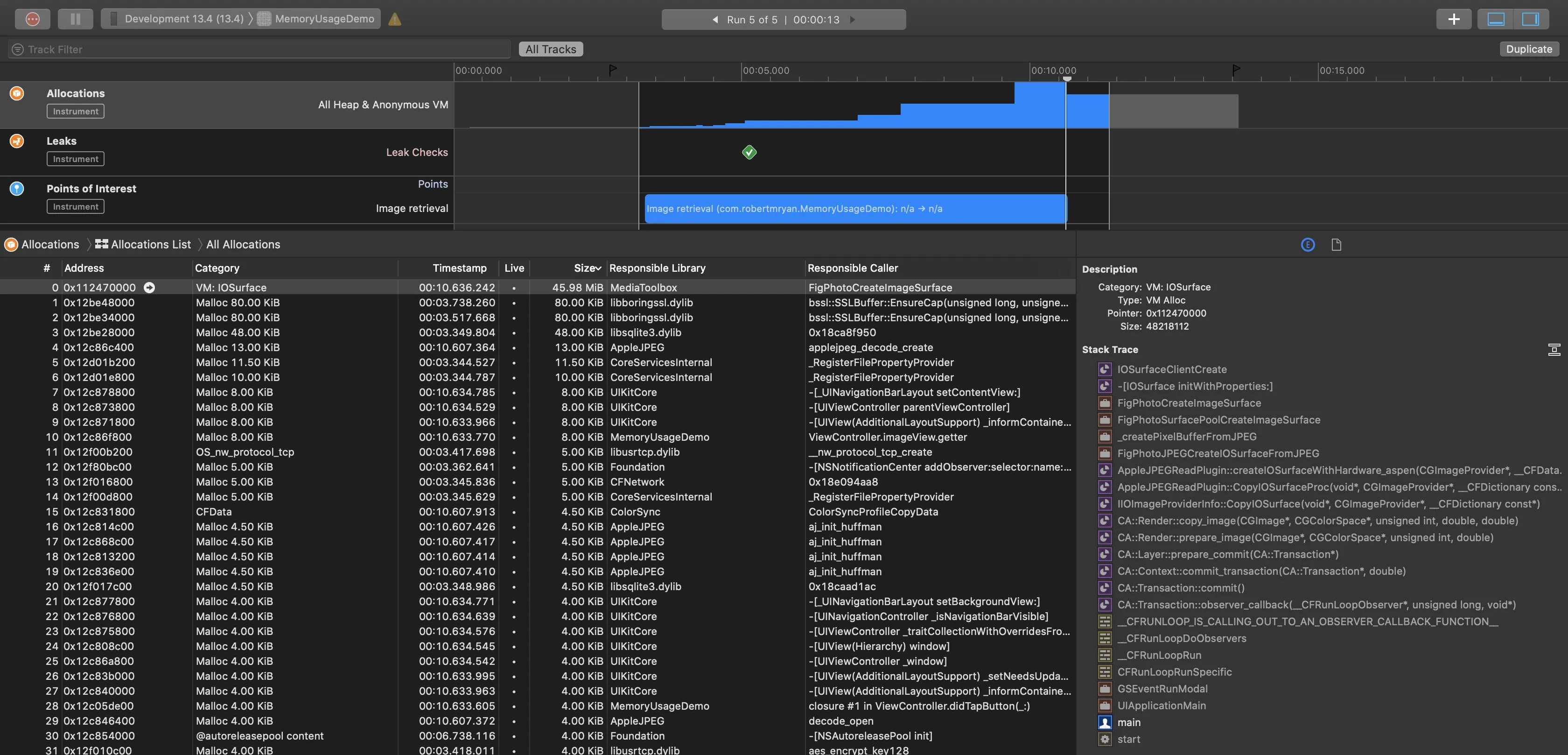Click the Duplicate button
The height and width of the screenshot is (755, 1568).
(1528, 49)
